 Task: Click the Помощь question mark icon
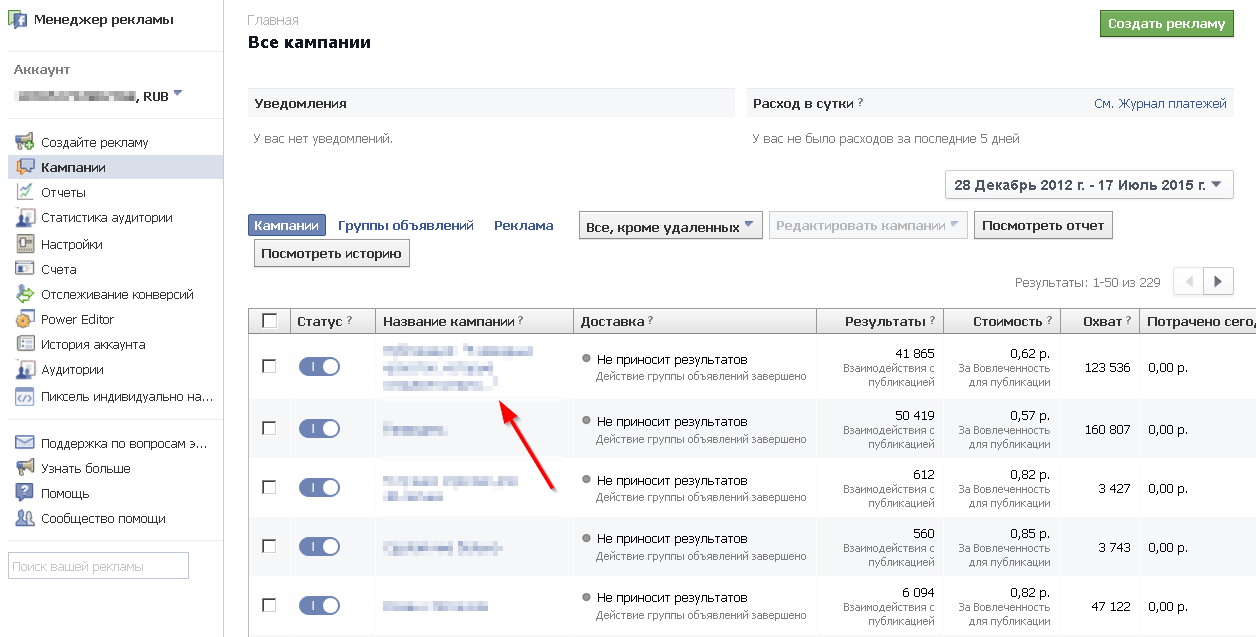tap(25, 493)
